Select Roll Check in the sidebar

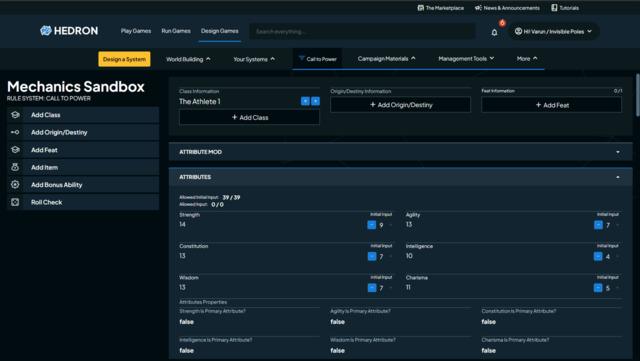pyautogui.click(x=83, y=202)
